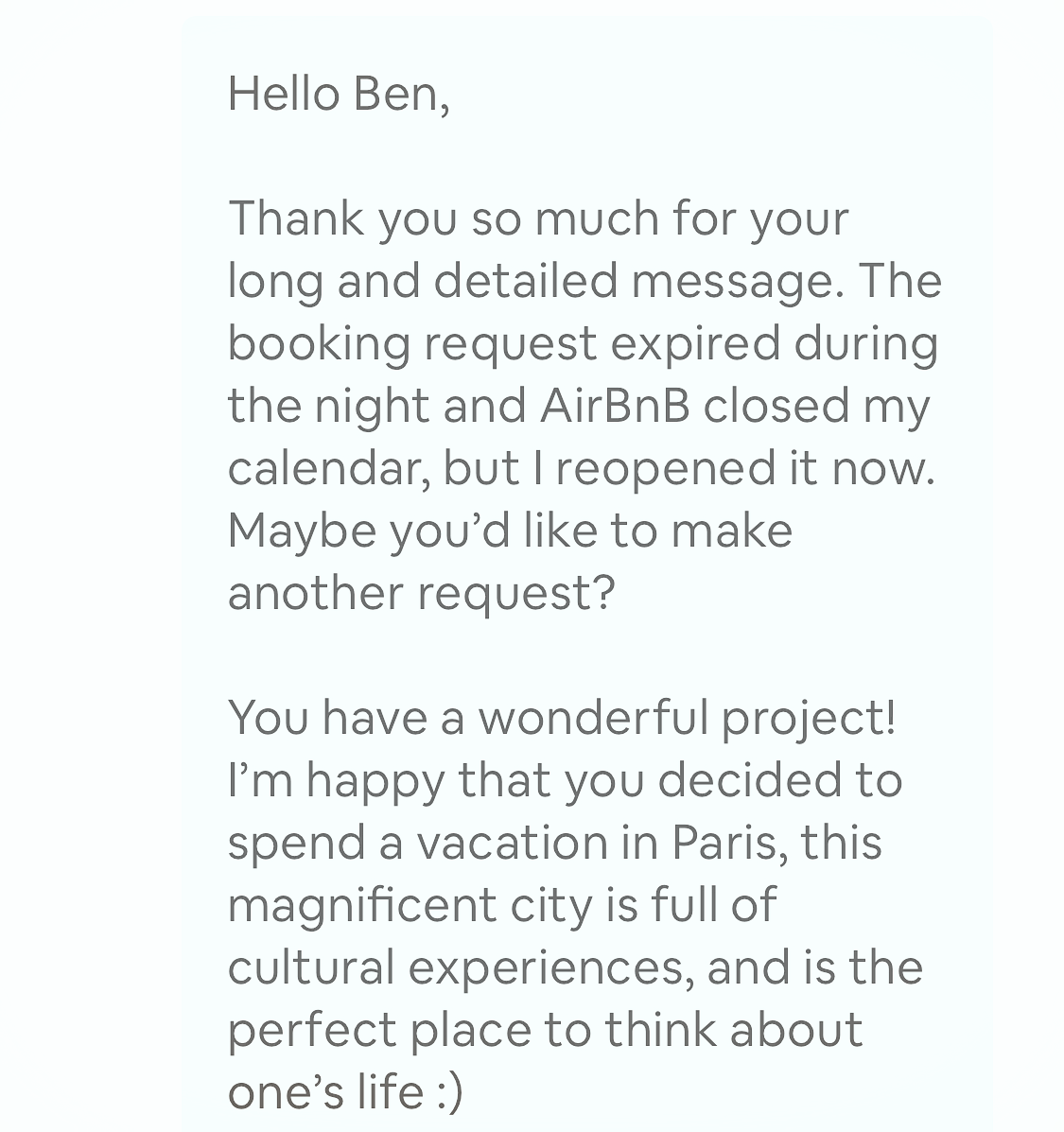Select the word "detailed" in the message

pyautogui.click(x=526, y=280)
